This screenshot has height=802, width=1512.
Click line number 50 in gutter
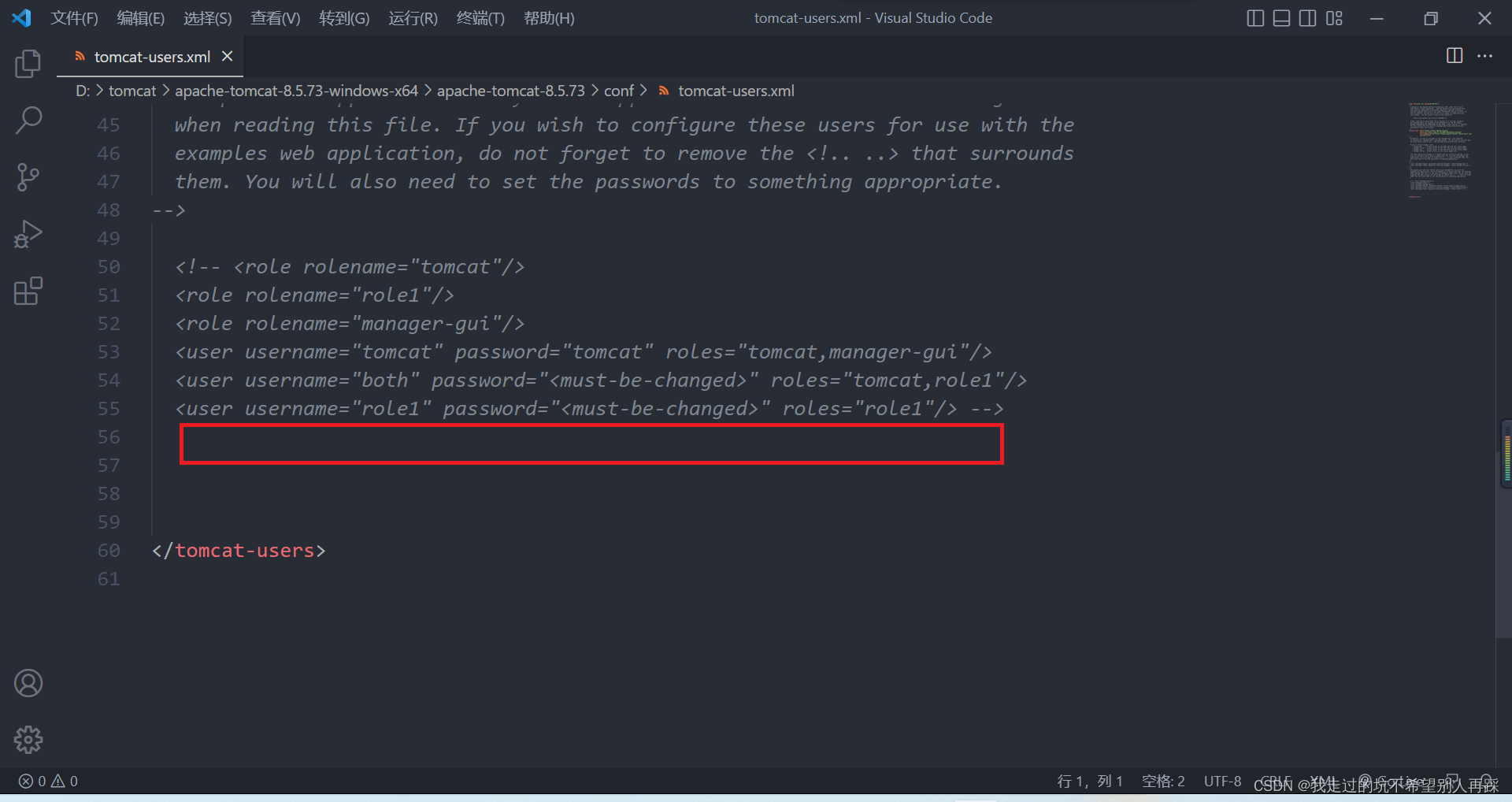(109, 267)
